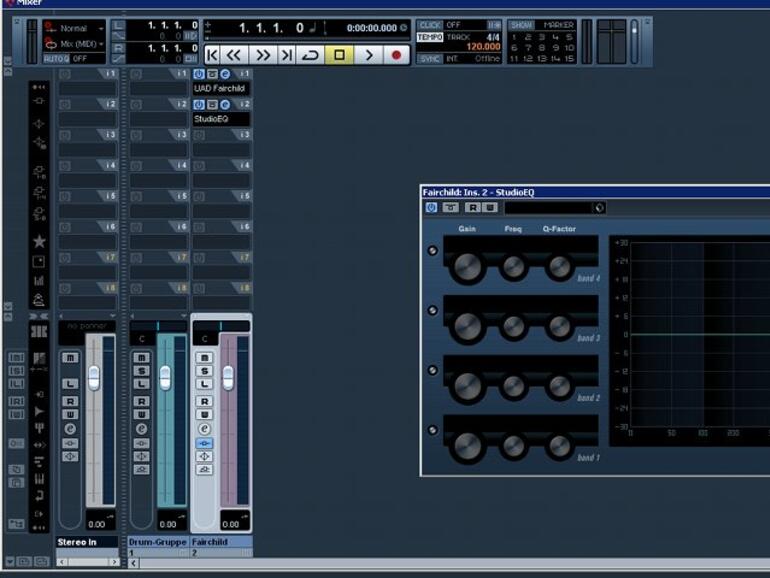This screenshot has height=578, width=770.
Task: Click the TEMPO track button
Action: 430,37
